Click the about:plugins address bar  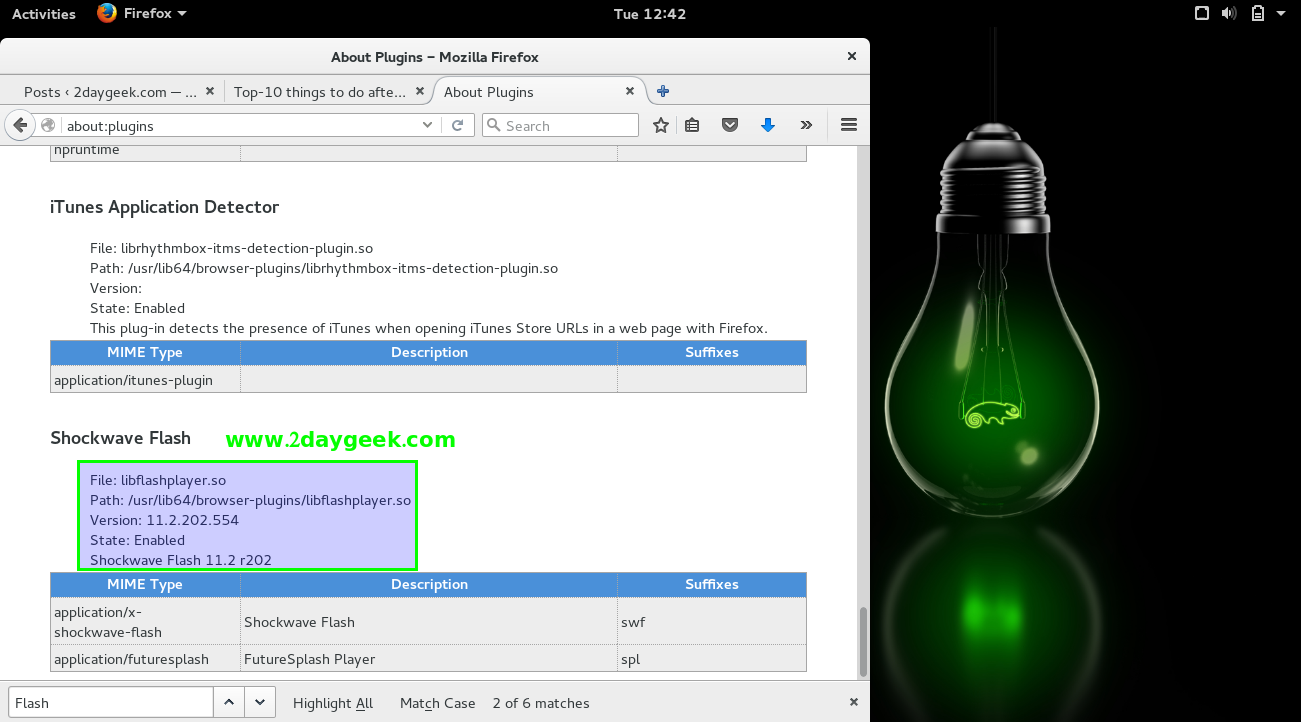(240, 126)
